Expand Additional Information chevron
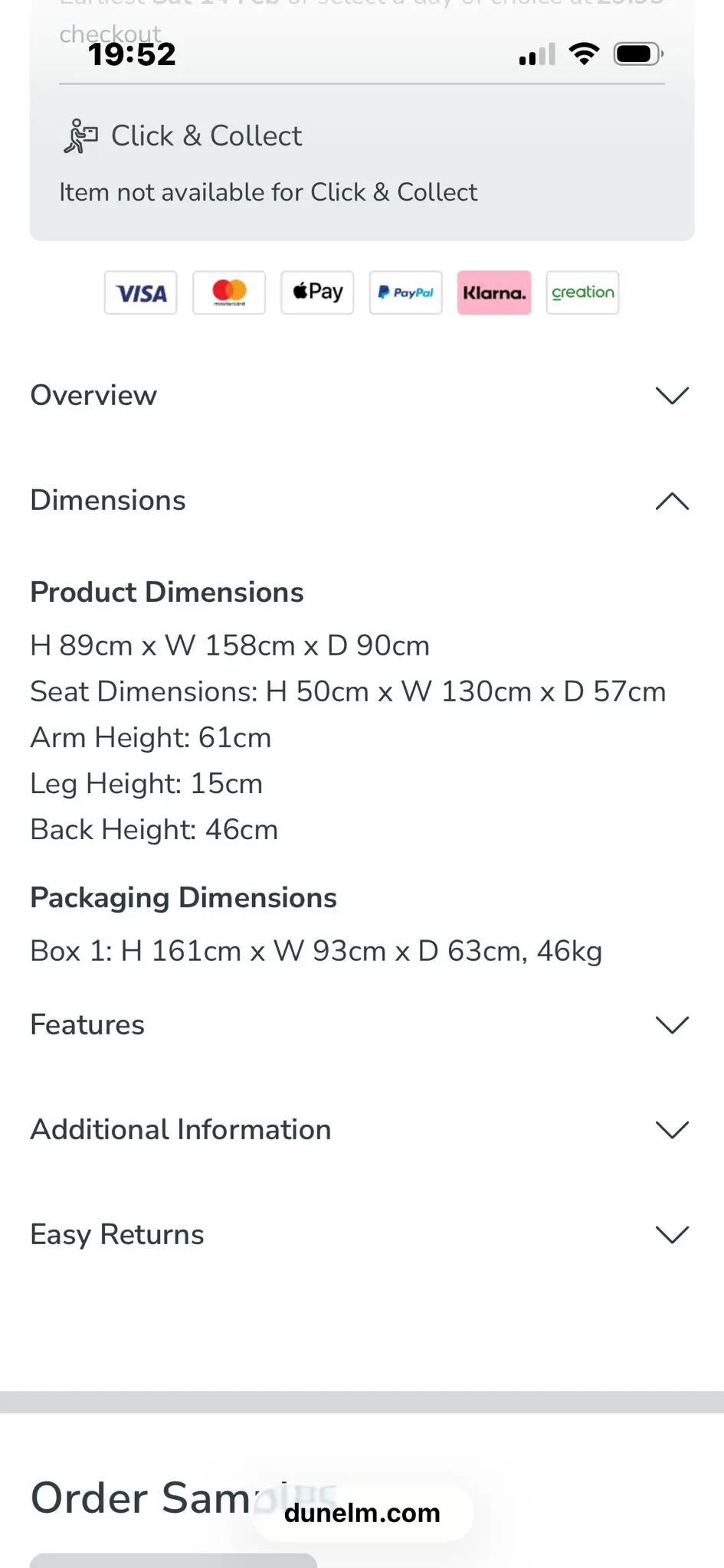Image resolution: width=724 pixels, height=1568 pixels. [672, 1130]
